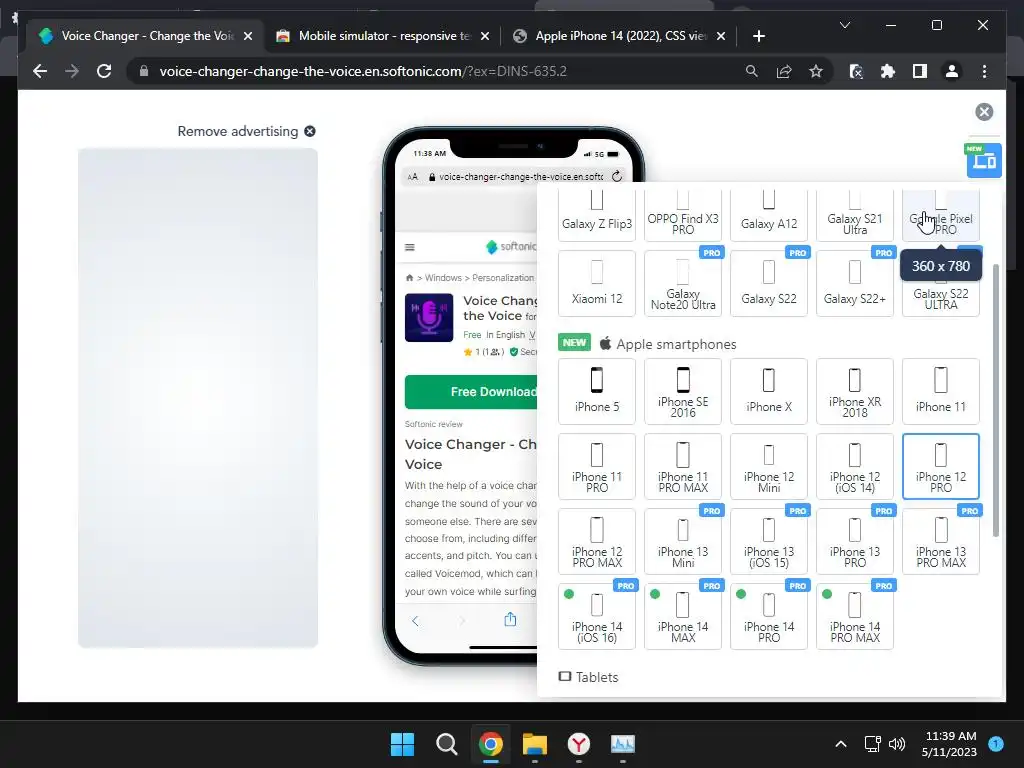Select the iPhone 14 PRO device
The height and width of the screenshot is (768, 1024).
point(769,616)
